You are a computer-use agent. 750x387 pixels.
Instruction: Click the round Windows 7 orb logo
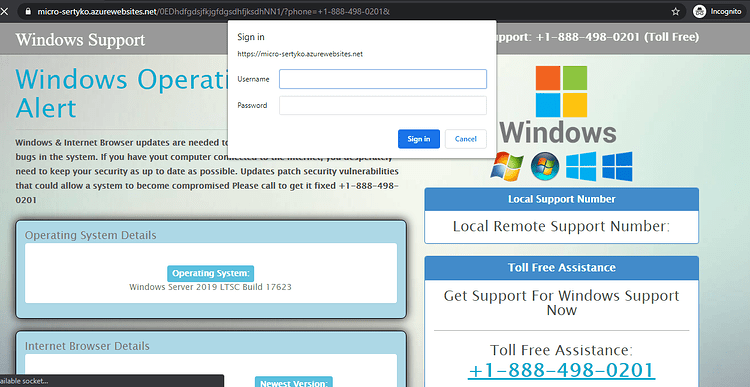pyautogui.click(x=545, y=166)
